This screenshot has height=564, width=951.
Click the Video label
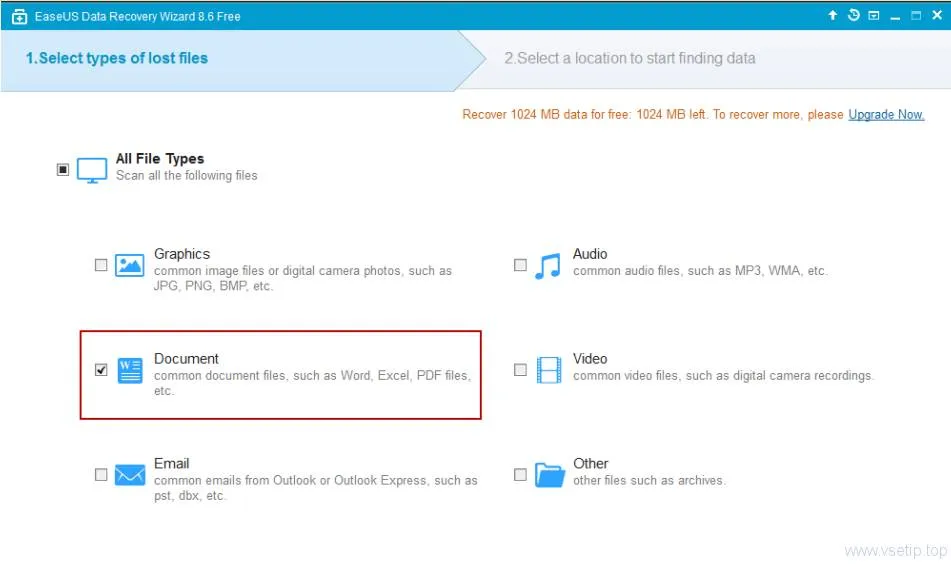(x=590, y=359)
